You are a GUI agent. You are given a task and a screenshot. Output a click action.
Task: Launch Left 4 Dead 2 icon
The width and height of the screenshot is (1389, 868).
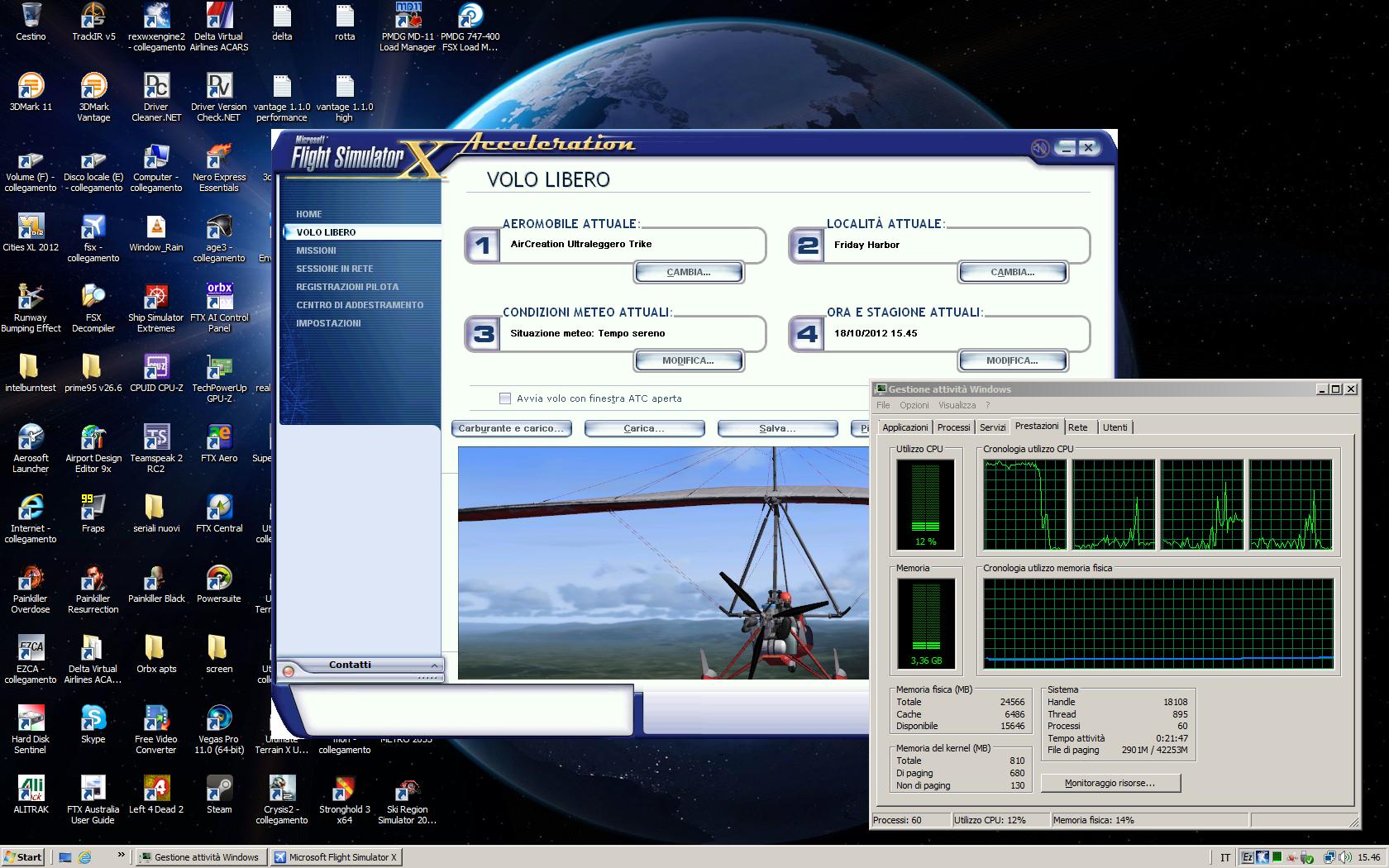[156, 794]
